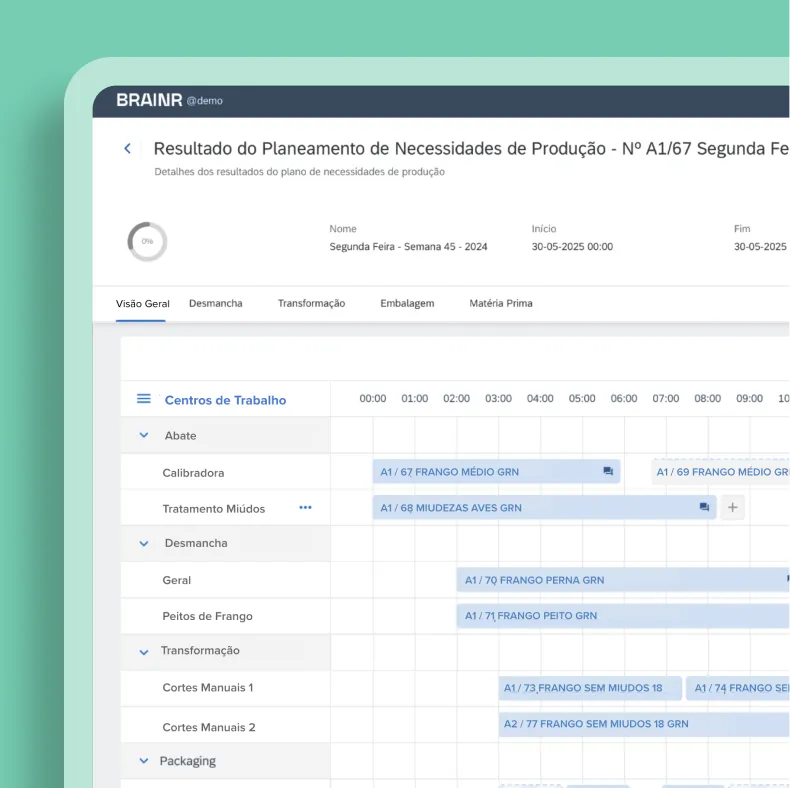
Task: Click the Abate group label
Action: (x=180, y=436)
